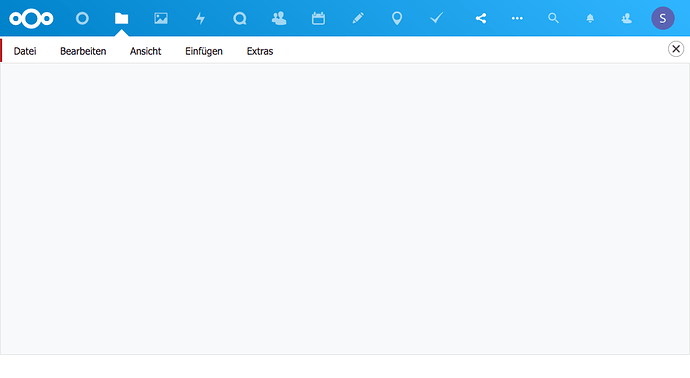Open the Activity lightning bolt icon
Viewport: 690px width, 378px height.
pos(200,18)
